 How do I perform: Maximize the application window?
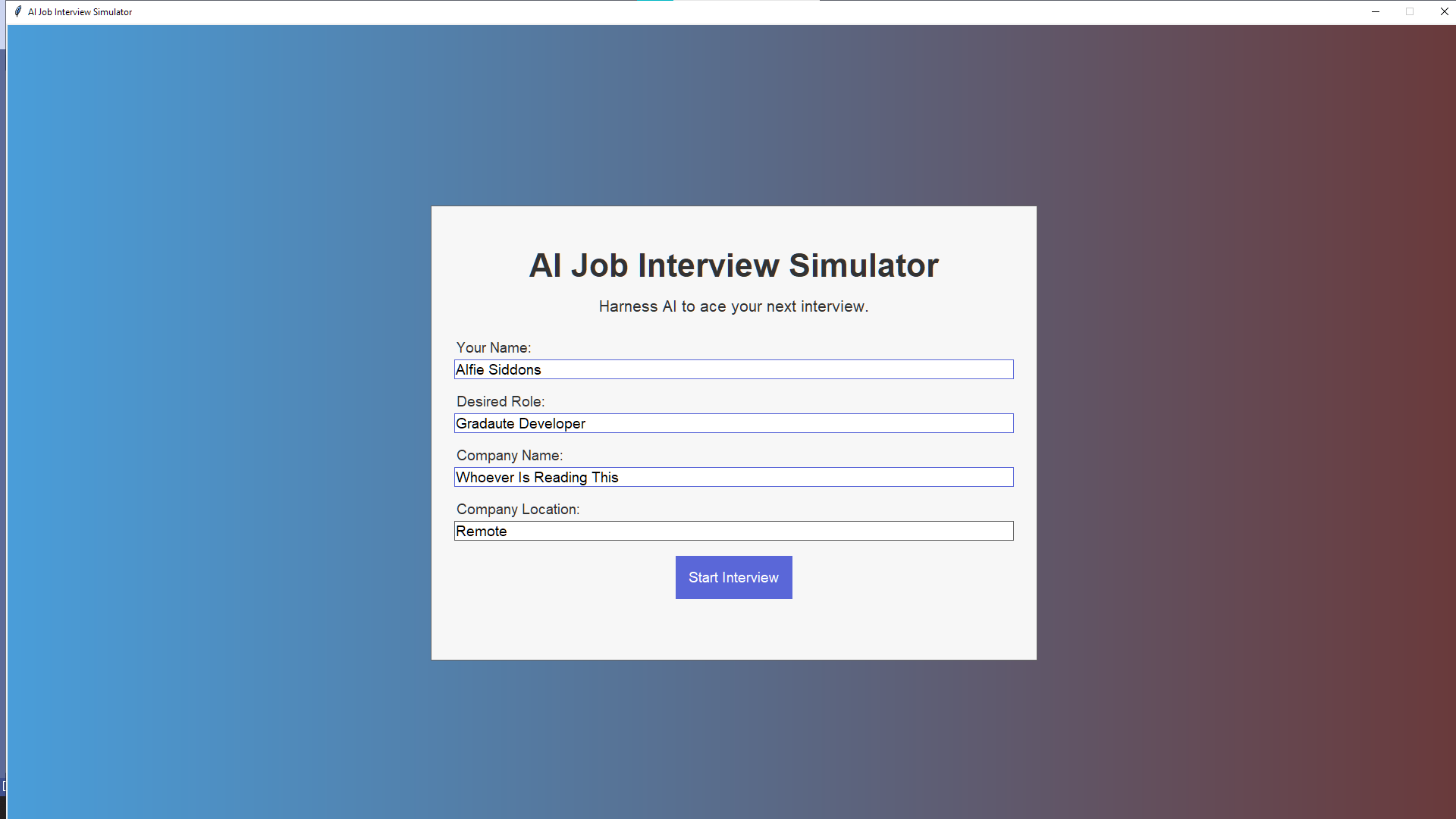[1410, 11]
